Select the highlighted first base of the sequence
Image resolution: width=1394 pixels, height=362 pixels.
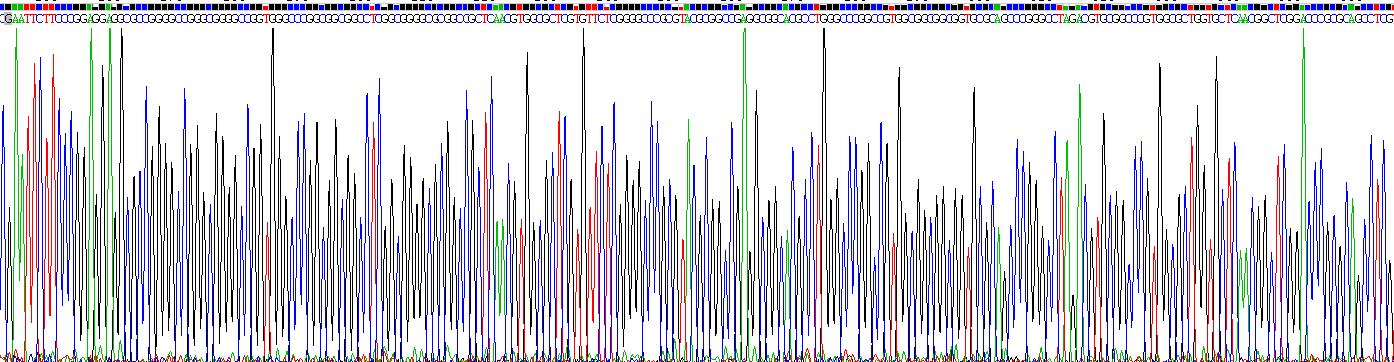coord(8,18)
